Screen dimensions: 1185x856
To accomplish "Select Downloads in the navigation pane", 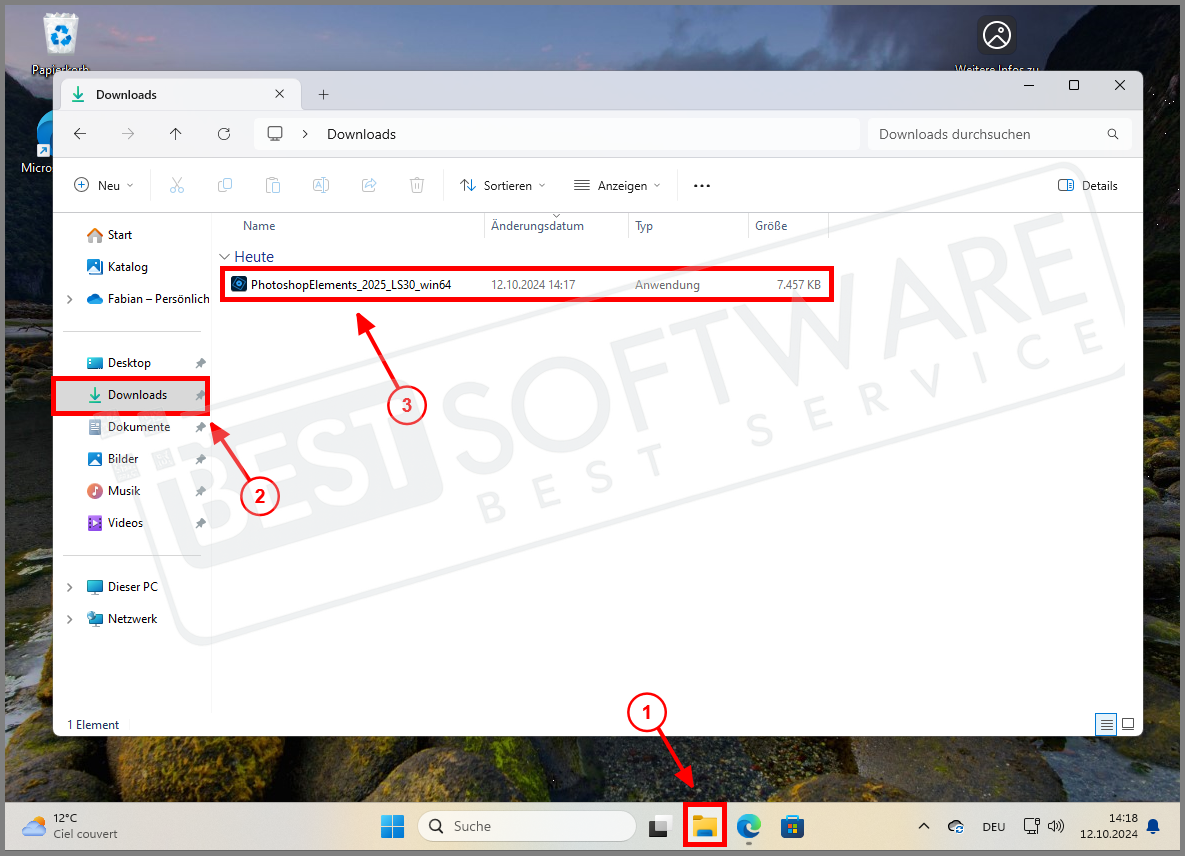I will (131, 395).
